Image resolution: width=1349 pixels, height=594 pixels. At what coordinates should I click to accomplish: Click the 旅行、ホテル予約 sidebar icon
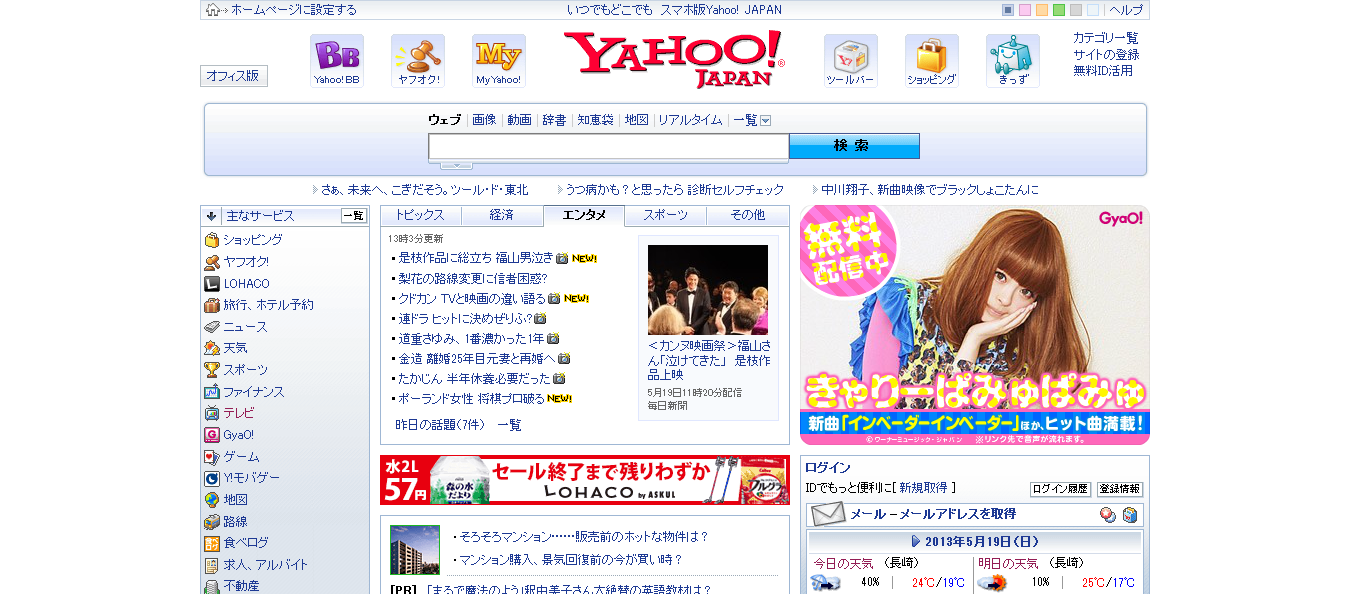pyautogui.click(x=212, y=305)
